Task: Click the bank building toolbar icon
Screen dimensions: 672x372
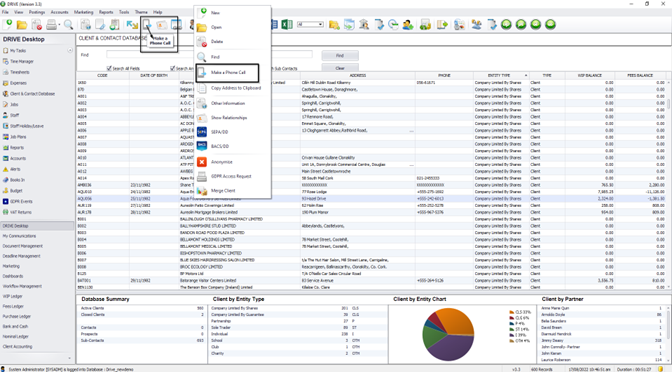Action: click(364, 24)
